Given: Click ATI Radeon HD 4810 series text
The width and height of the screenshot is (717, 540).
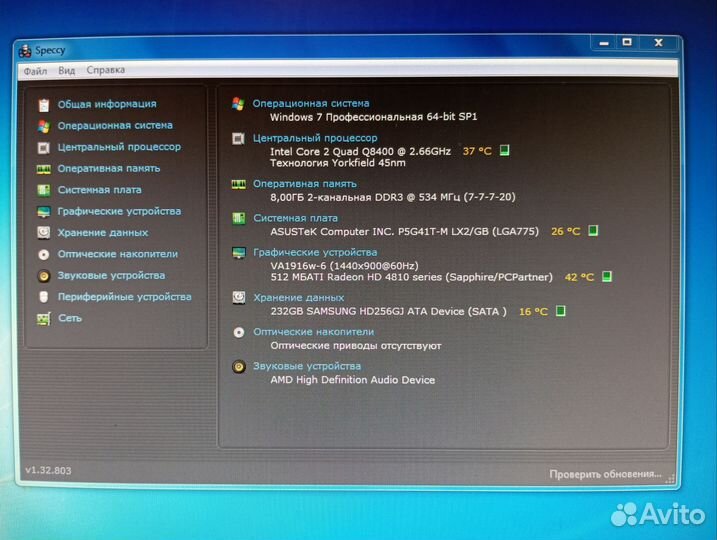Looking at the screenshot, I should (x=412, y=277).
